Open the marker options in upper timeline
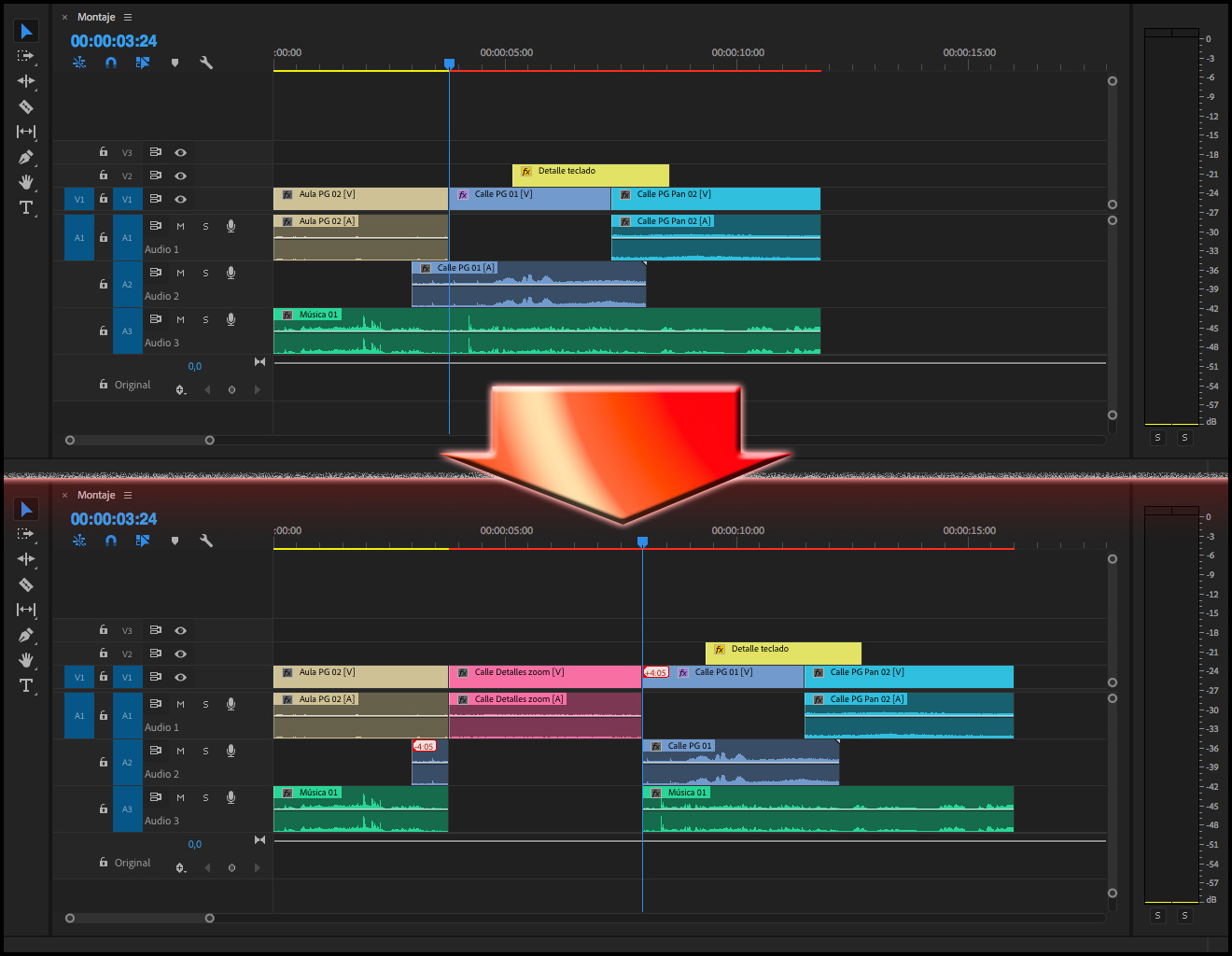1232x956 pixels. pyautogui.click(x=175, y=63)
